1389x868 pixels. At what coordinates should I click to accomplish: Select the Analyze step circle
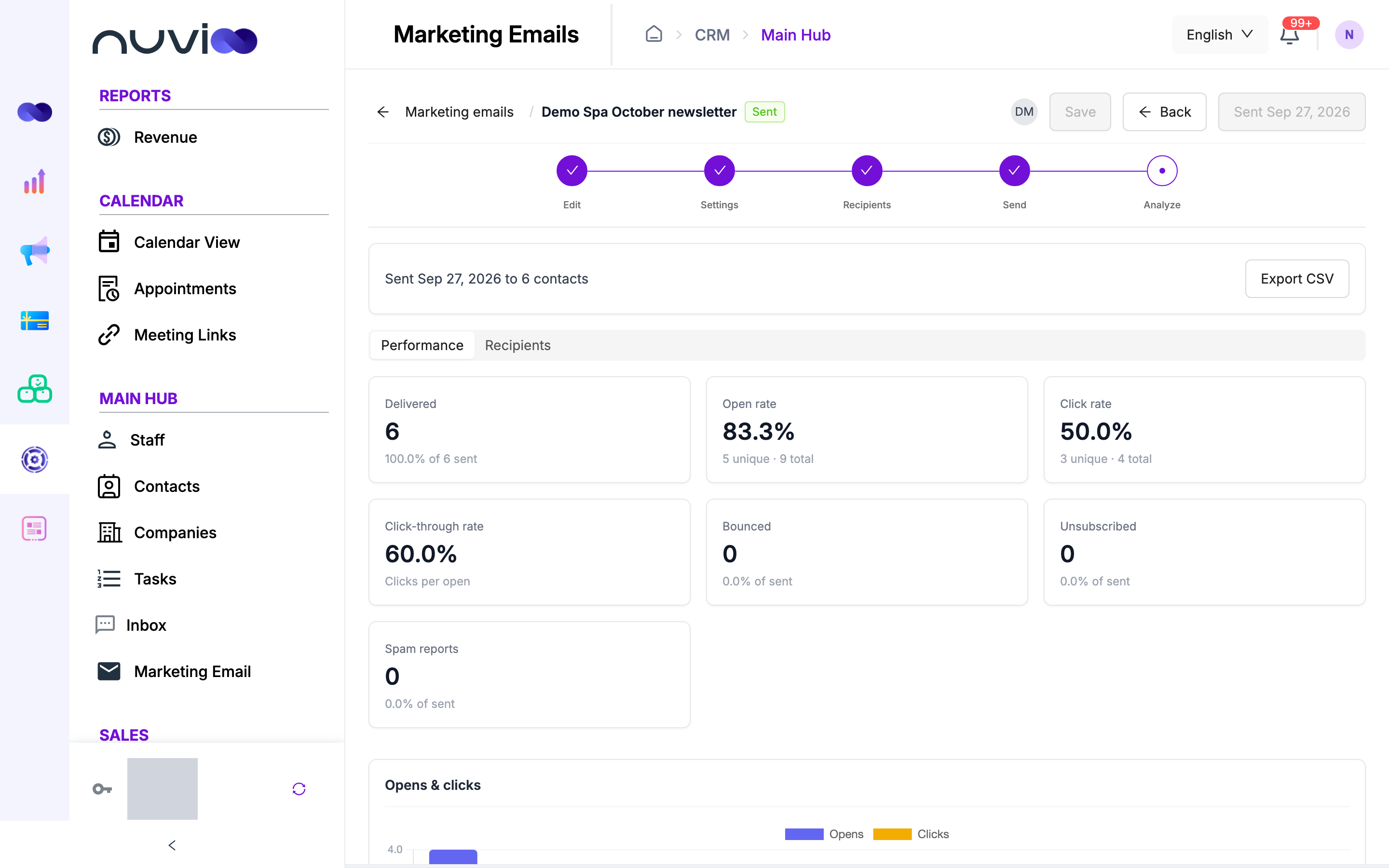click(x=1162, y=171)
